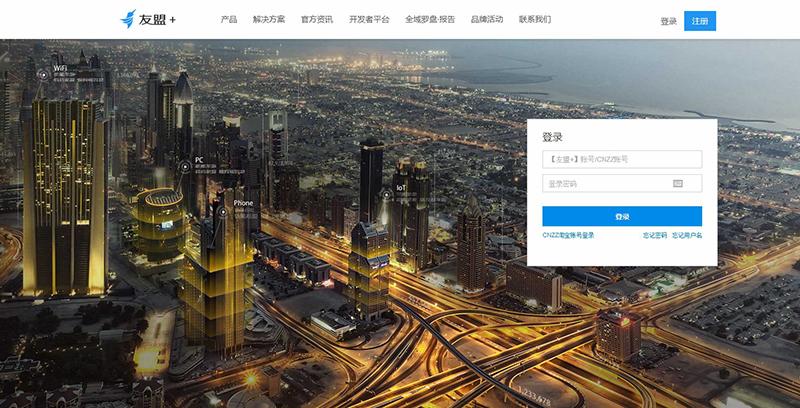Click the IoT marker icon

point(386,194)
